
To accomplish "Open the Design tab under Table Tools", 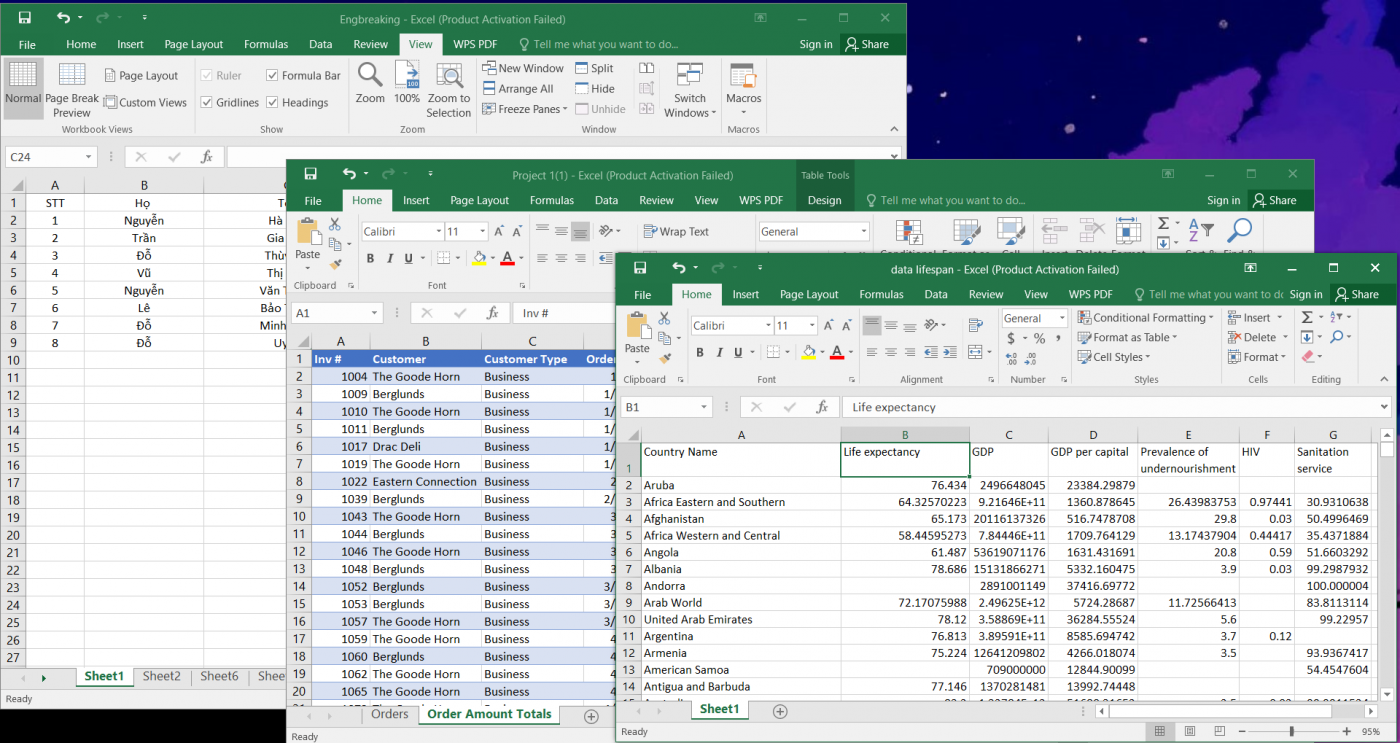I will tap(824, 200).
